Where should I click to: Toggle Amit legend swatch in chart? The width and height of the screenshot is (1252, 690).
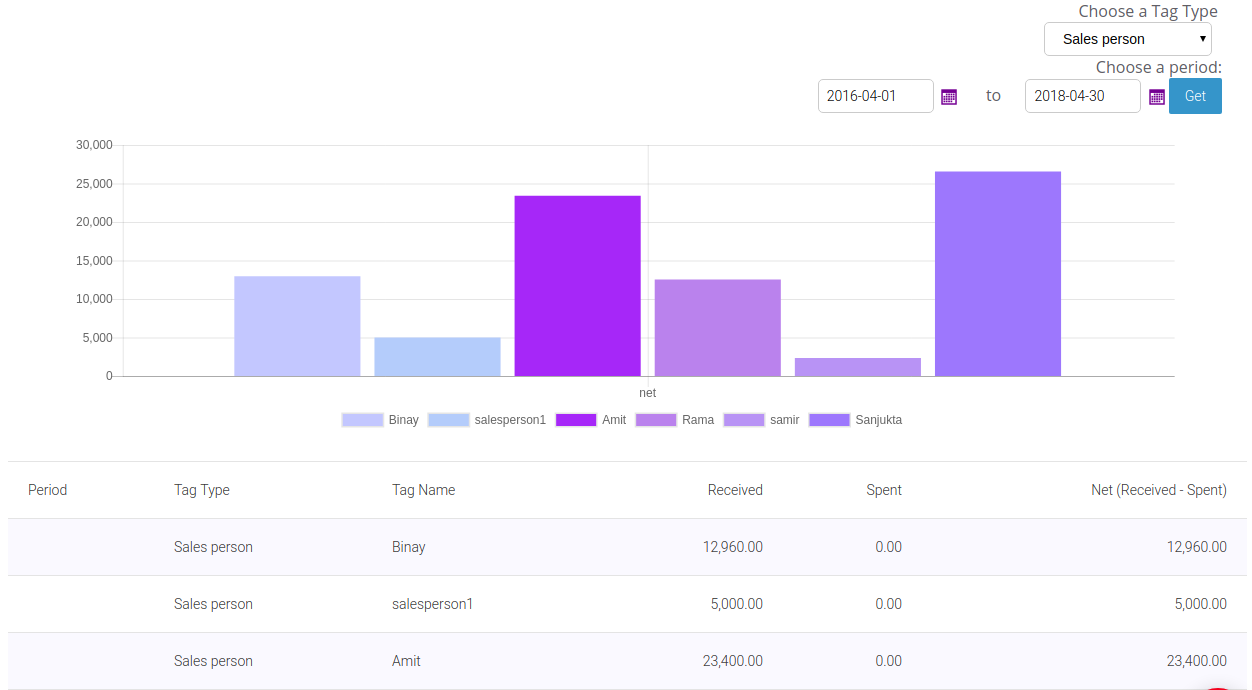pos(576,420)
